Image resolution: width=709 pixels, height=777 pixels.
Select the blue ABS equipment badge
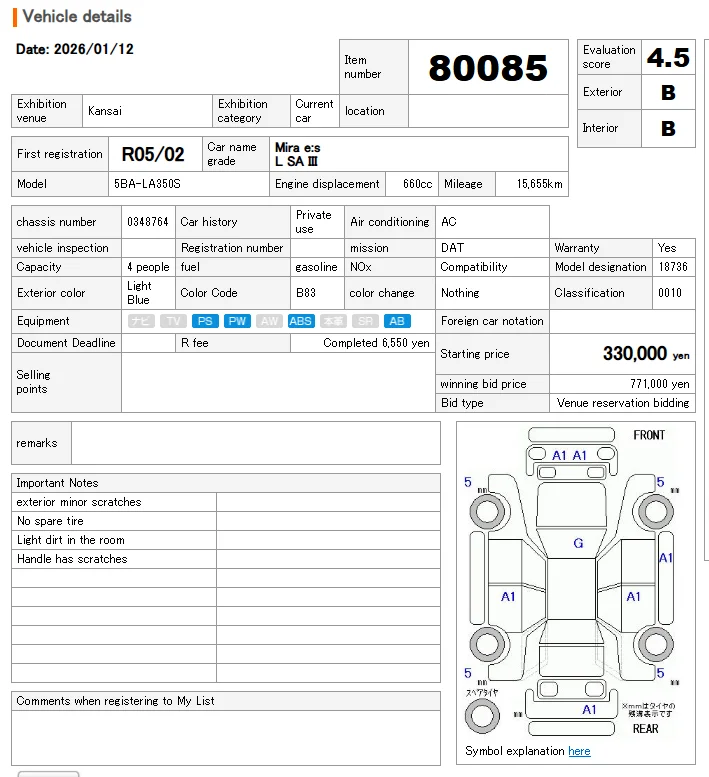click(301, 321)
